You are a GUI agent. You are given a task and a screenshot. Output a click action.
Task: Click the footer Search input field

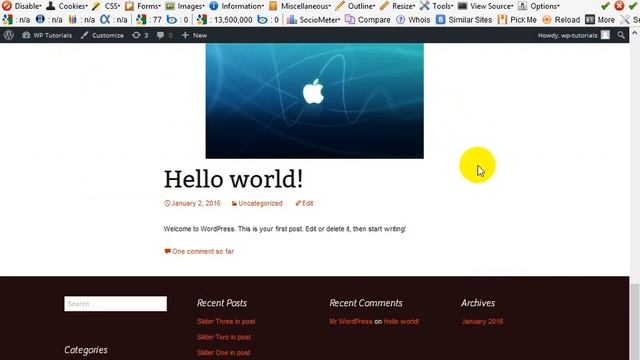coord(116,304)
